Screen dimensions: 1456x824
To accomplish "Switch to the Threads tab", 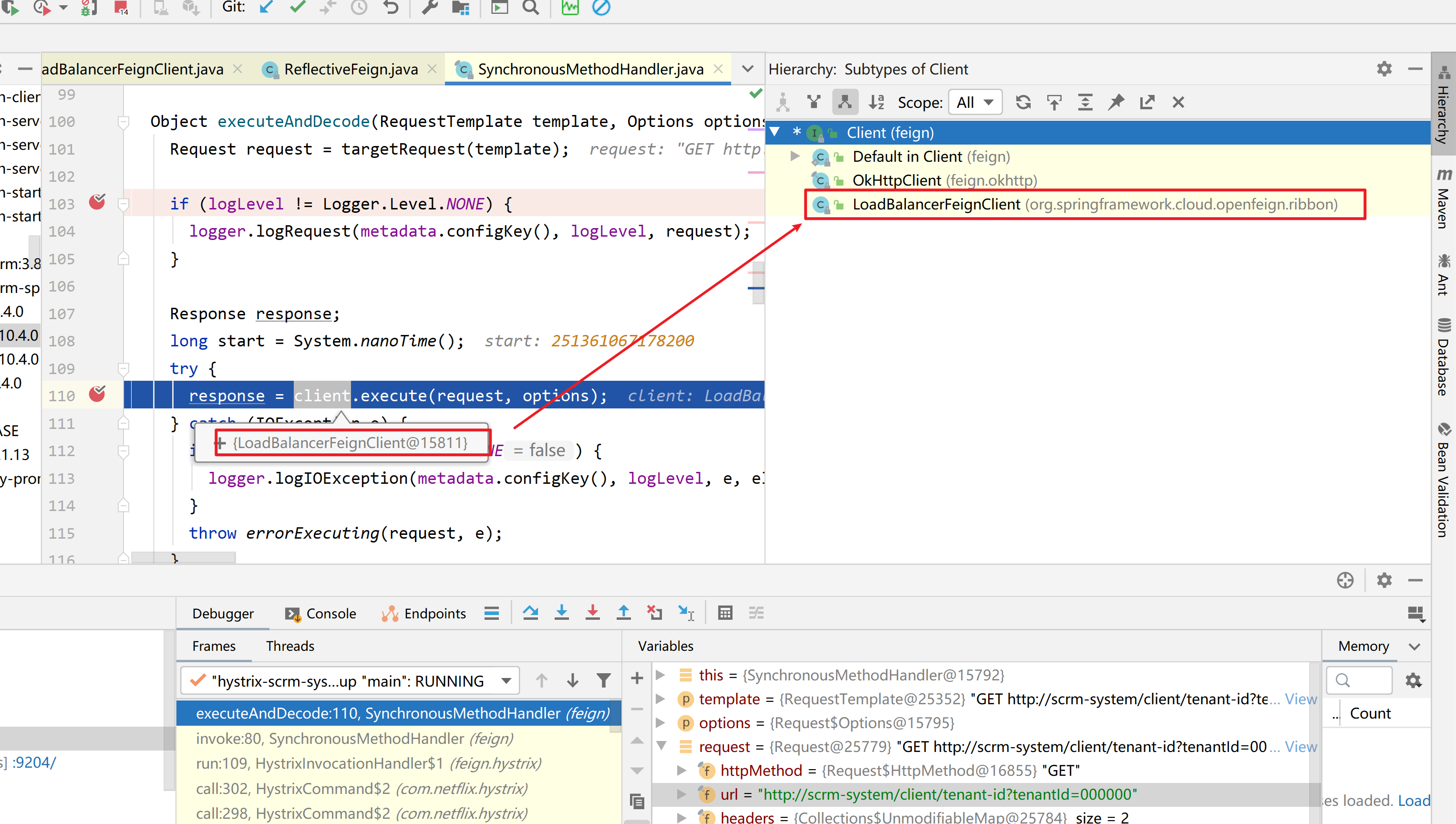I will [289, 646].
